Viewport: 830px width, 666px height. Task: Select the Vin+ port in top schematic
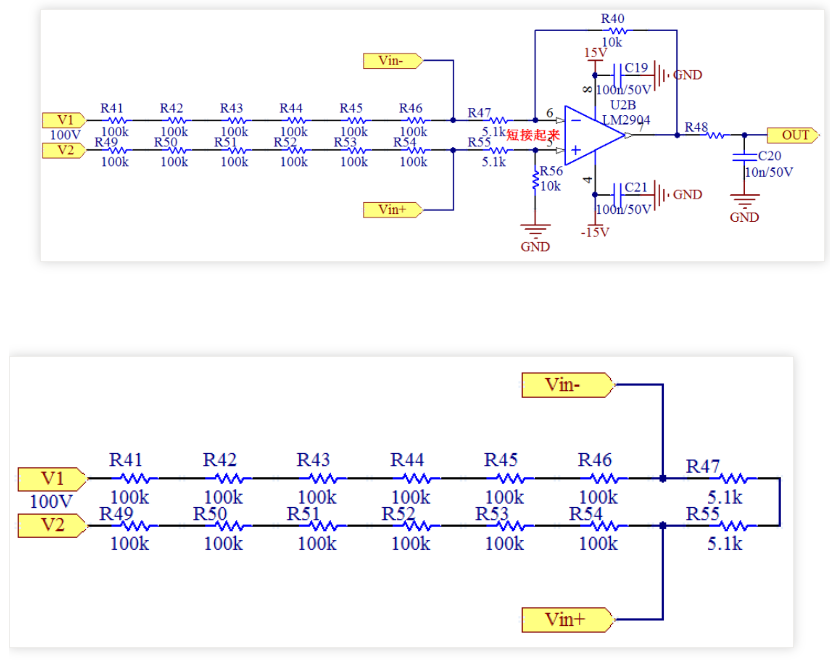click(393, 210)
